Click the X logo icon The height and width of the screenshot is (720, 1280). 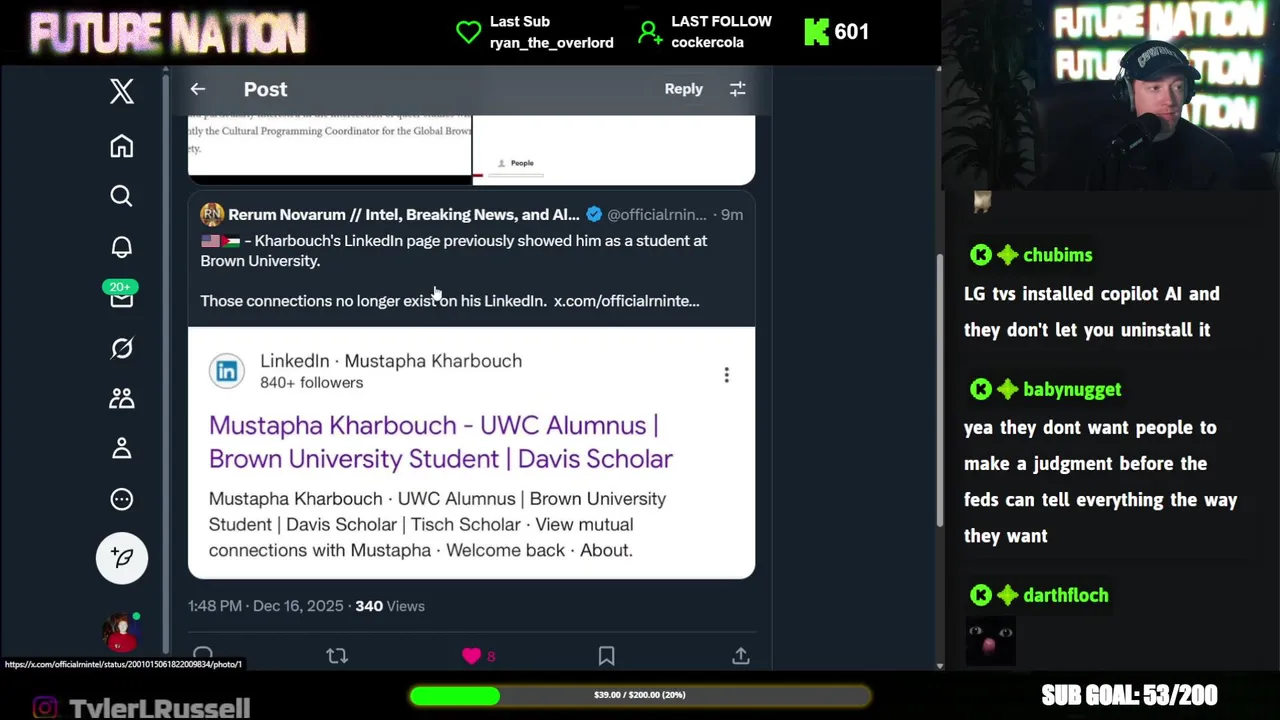point(122,91)
